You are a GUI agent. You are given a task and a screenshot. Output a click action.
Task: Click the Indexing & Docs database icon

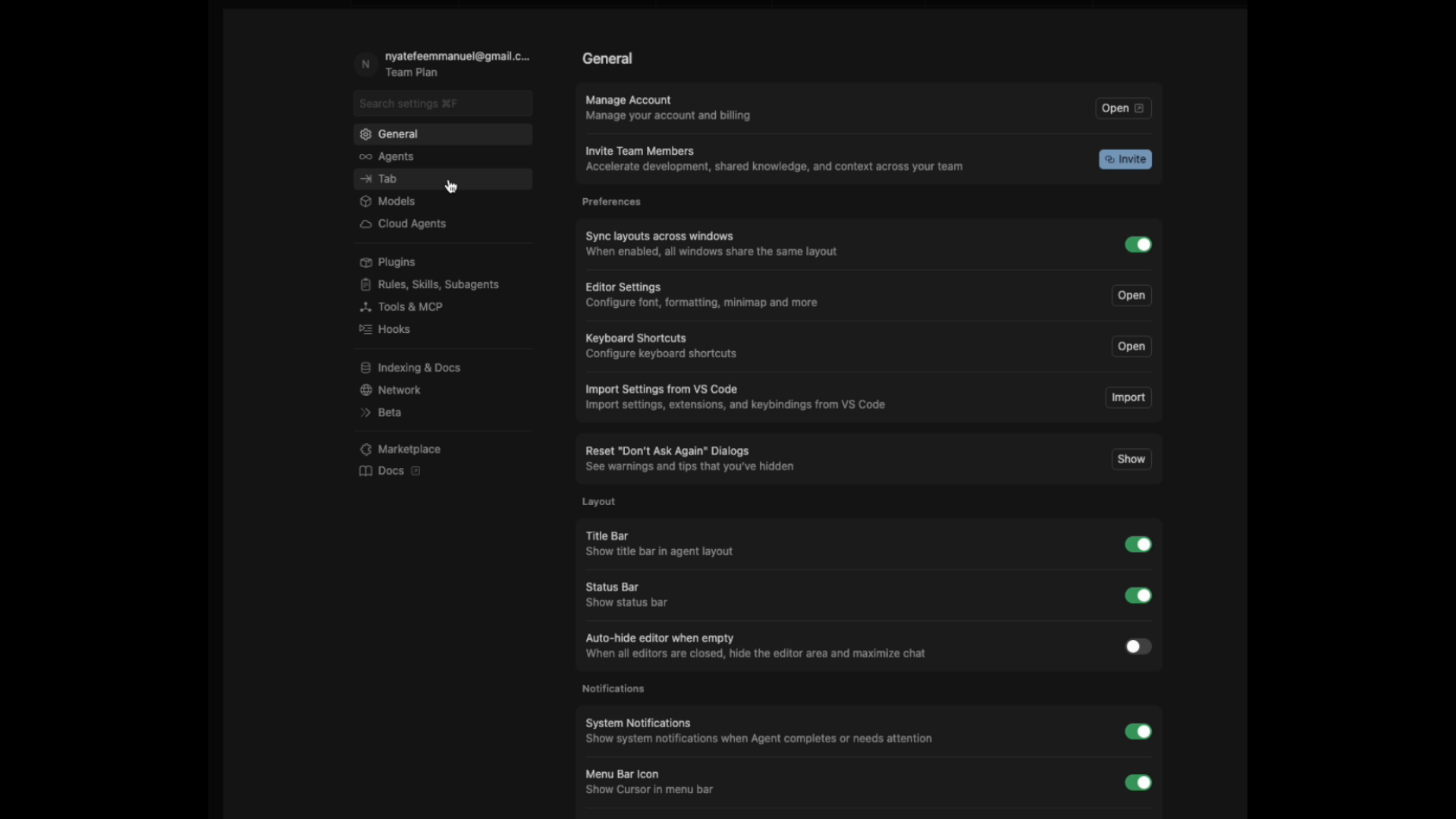366,368
